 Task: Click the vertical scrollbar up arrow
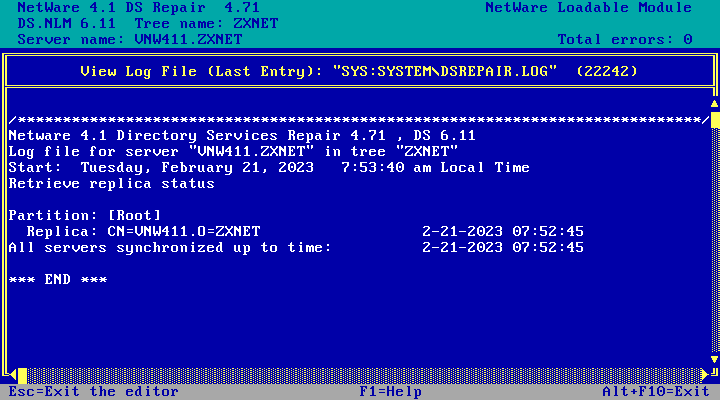point(714,104)
